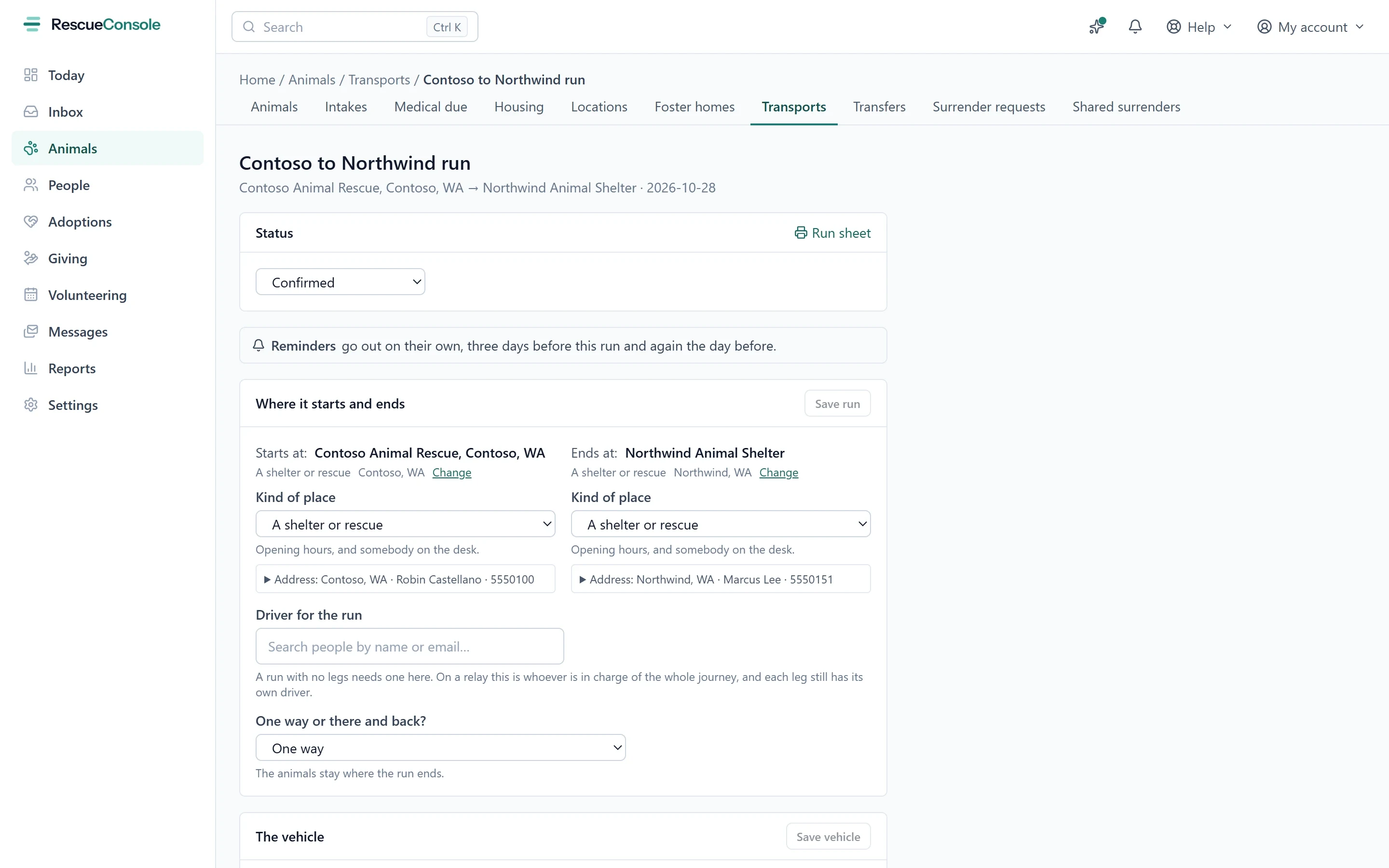Viewport: 1389px width, 868px height.
Task: Open the My account menu
Action: pyautogui.click(x=1310, y=27)
